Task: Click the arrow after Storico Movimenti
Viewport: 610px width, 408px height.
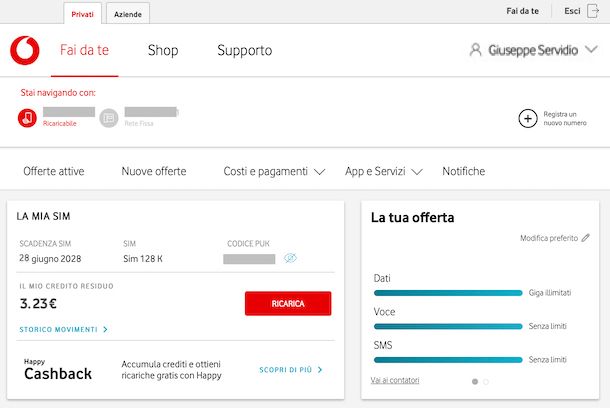Action: point(105,329)
